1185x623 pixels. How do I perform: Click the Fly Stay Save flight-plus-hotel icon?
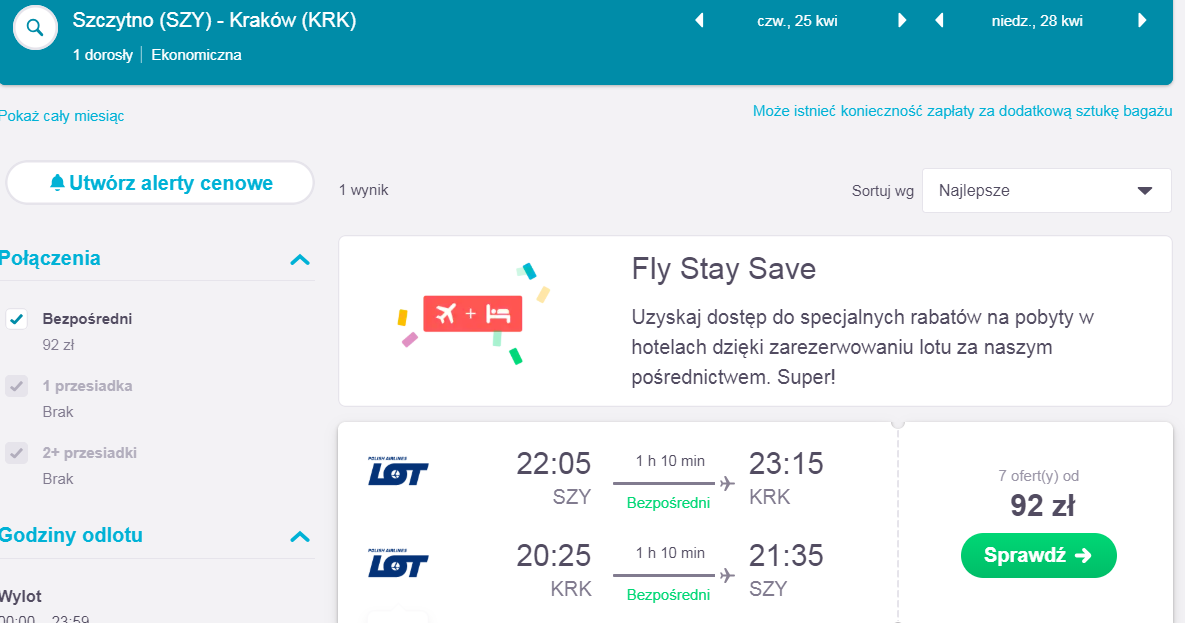[472, 314]
